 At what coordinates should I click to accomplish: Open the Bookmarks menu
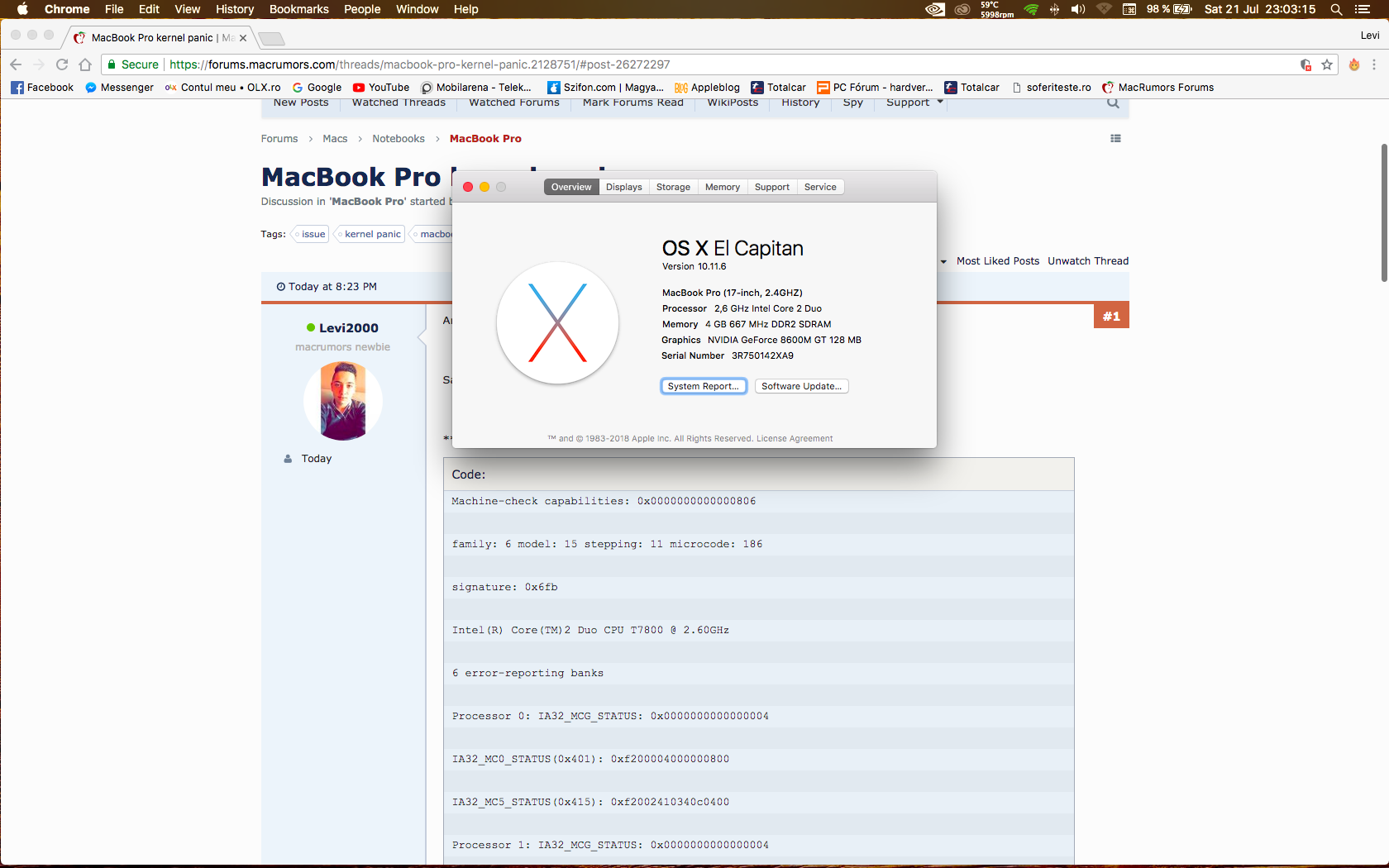click(x=299, y=9)
